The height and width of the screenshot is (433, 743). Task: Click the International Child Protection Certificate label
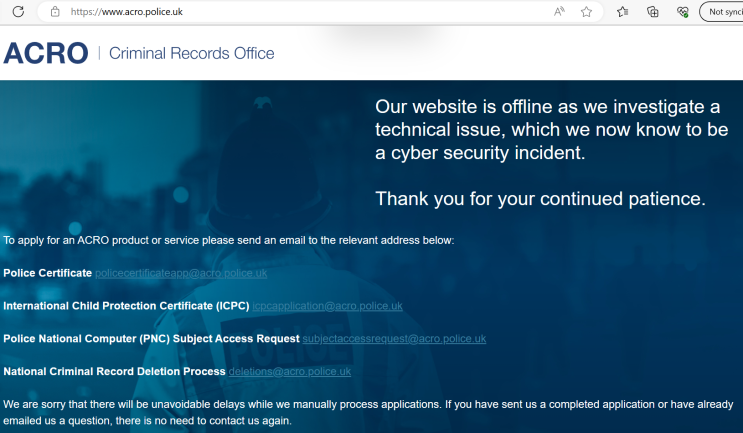point(126,306)
